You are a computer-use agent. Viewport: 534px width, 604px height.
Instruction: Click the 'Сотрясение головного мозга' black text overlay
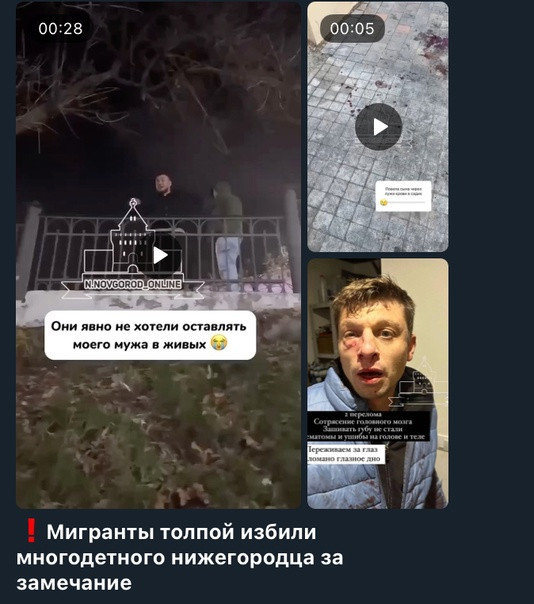(363, 421)
